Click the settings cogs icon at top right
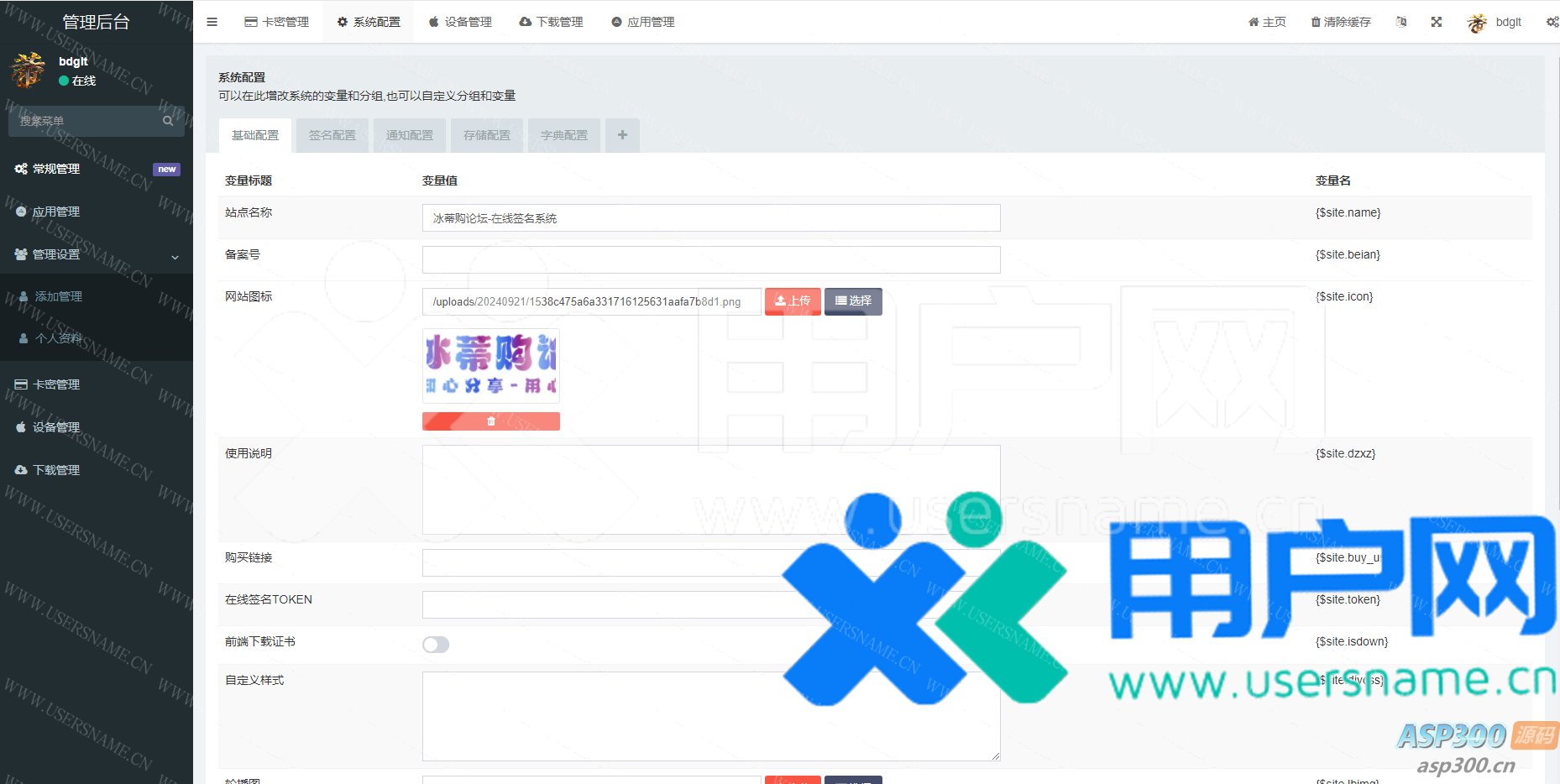 tap(1552, 22)
